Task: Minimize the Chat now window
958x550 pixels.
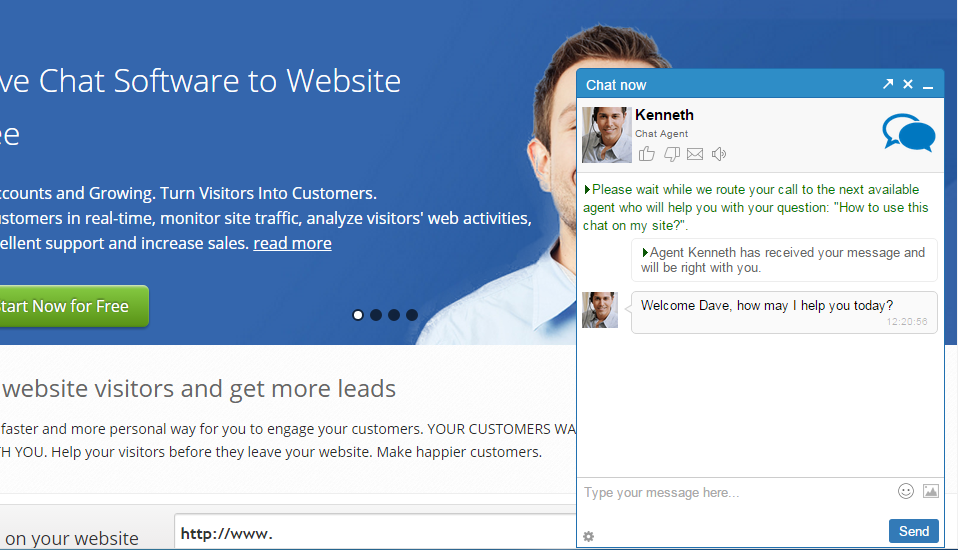Action: pyautogui.click(x=928, y=86)
